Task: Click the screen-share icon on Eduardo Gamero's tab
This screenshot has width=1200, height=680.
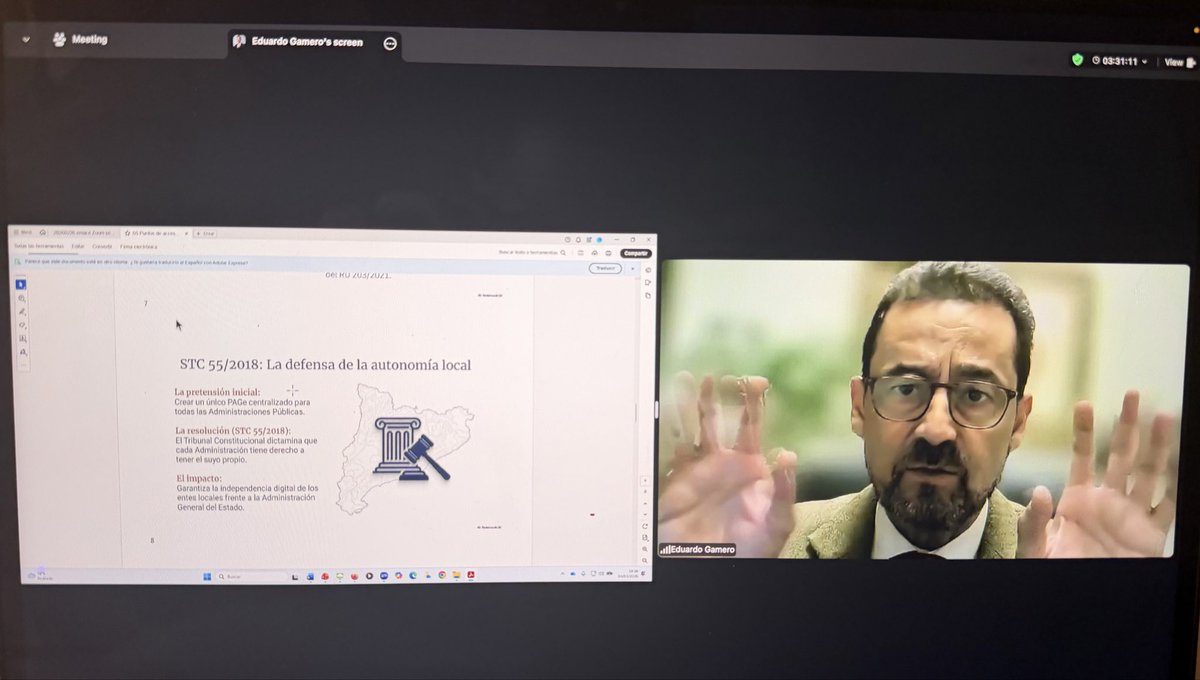Action: click(237, 41)
